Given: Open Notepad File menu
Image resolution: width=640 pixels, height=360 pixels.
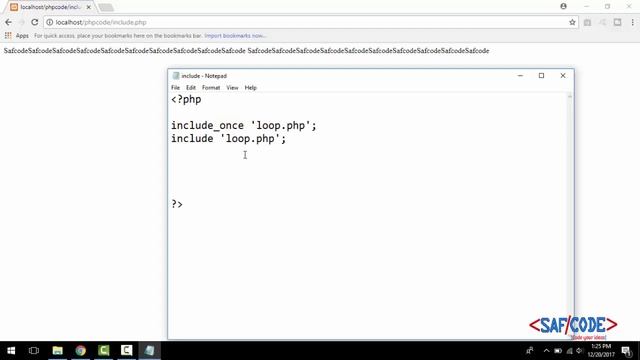Looking at the screenshot, I should tap(175, 88).
